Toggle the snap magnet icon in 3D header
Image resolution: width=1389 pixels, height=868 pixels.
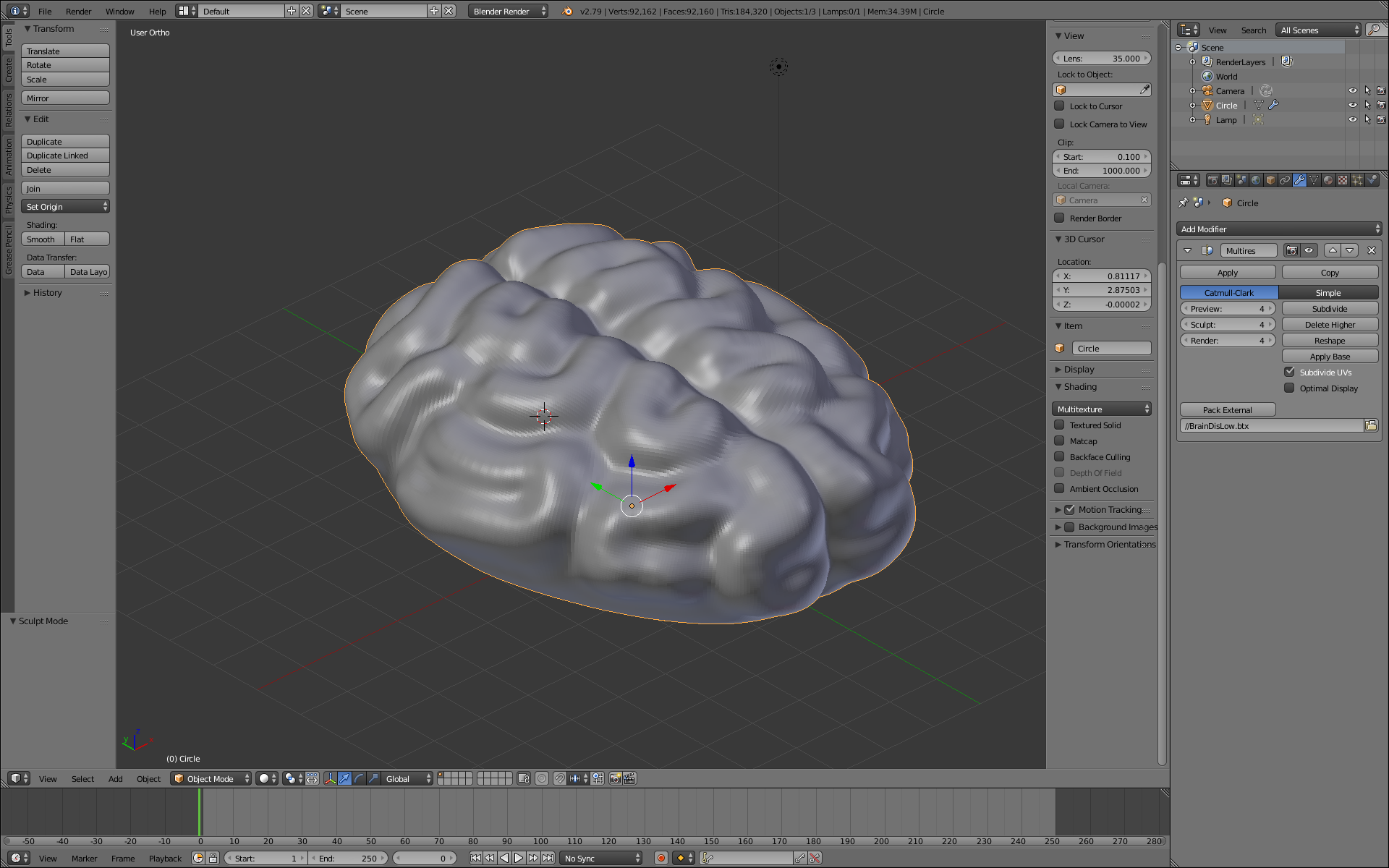[560, 778]
